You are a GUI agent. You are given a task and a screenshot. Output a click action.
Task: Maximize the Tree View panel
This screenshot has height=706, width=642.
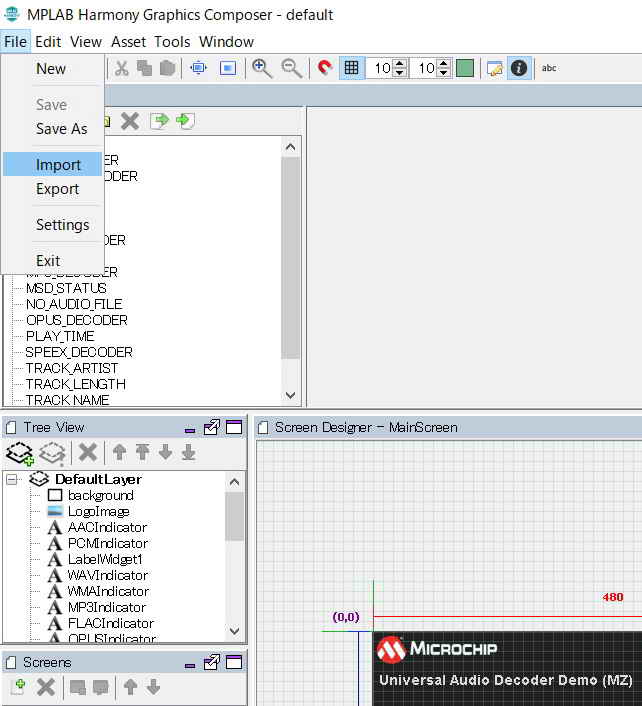click(234, 427)
